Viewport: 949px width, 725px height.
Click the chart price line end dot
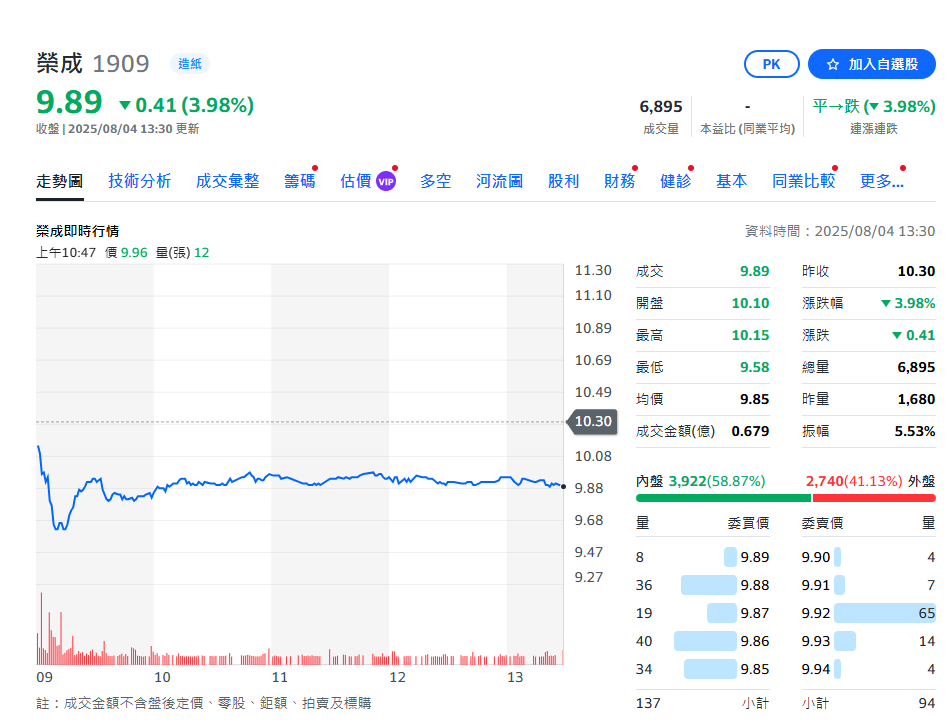tap(563, 487)
